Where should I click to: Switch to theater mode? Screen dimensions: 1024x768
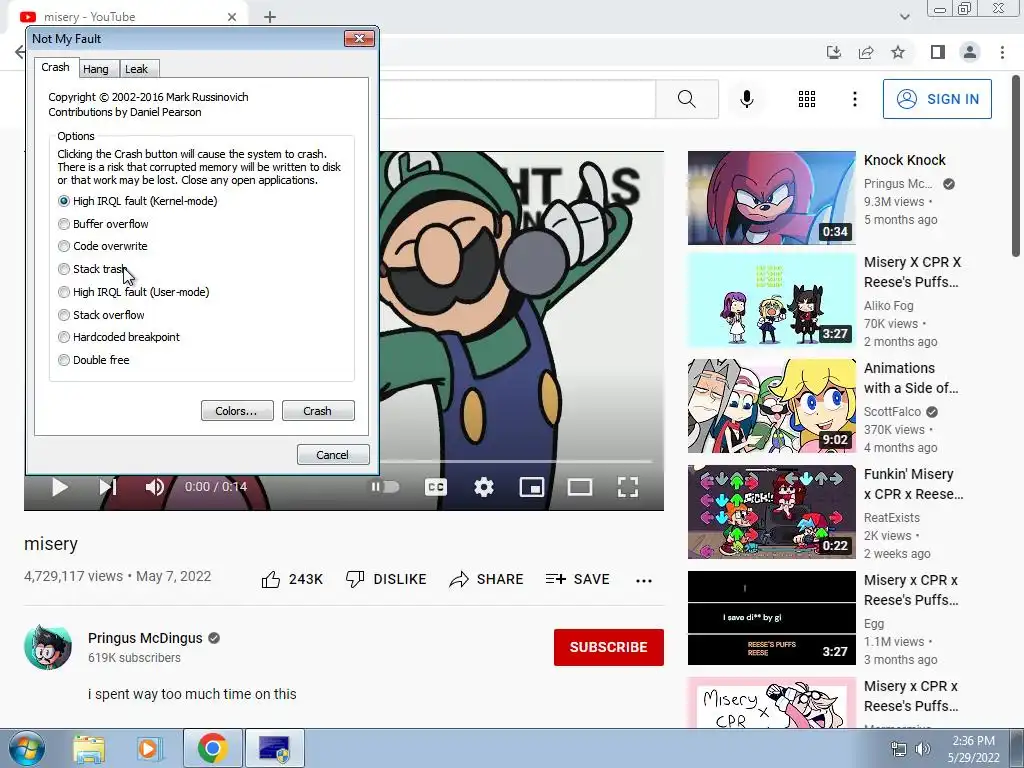[x=580, y=487]
